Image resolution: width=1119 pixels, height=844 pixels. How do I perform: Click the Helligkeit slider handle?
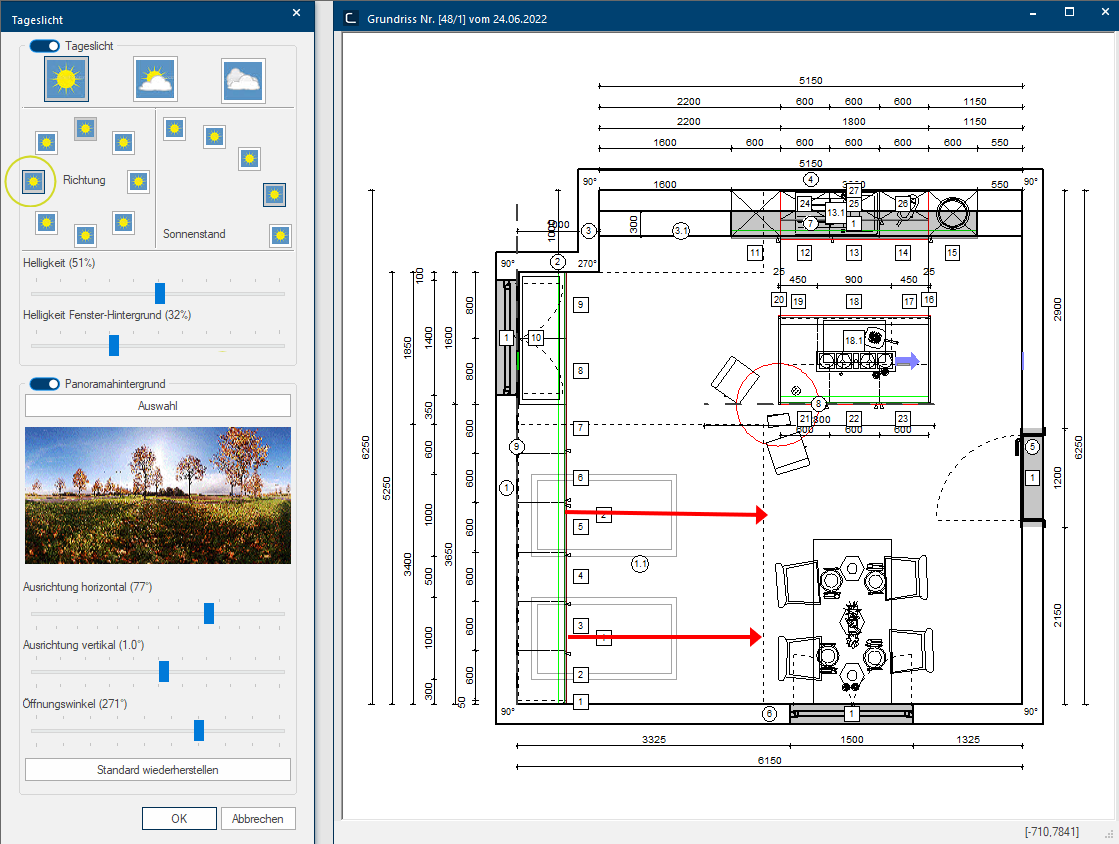click(x=160, y=293)
